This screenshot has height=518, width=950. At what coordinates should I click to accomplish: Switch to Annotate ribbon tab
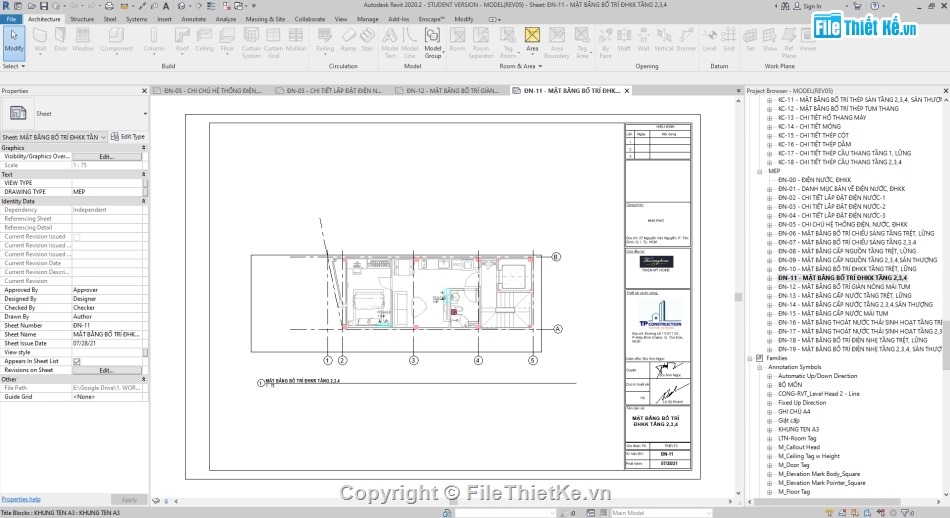tap(193, 19)
